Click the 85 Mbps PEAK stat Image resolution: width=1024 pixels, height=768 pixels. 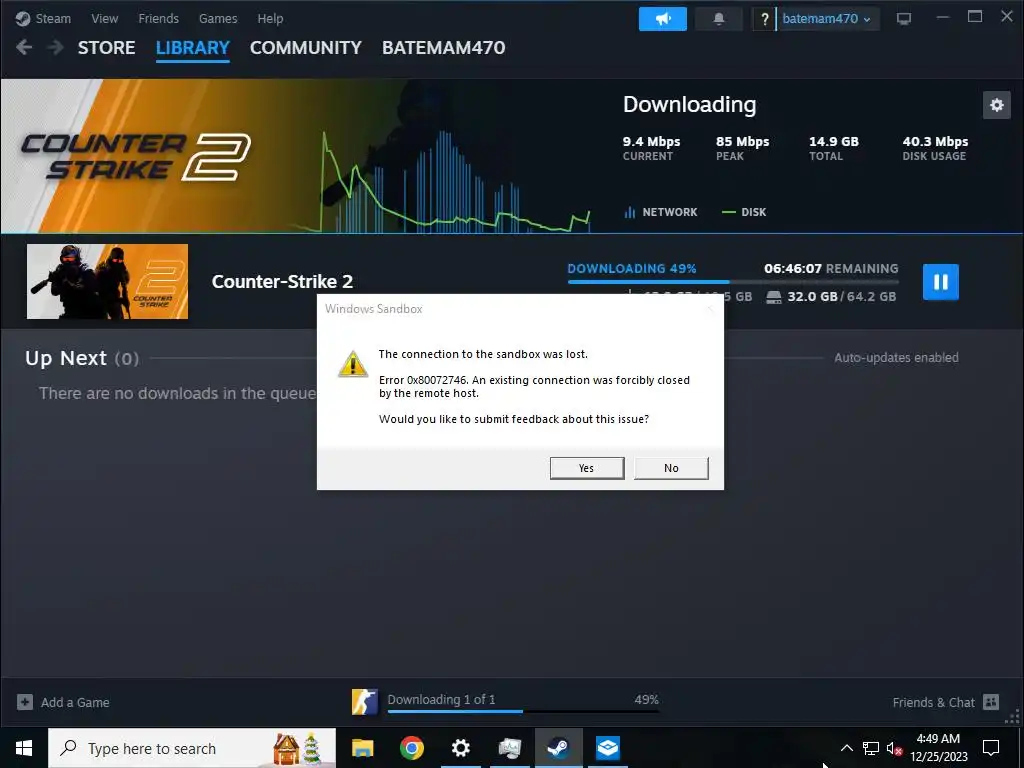(742, 148)
